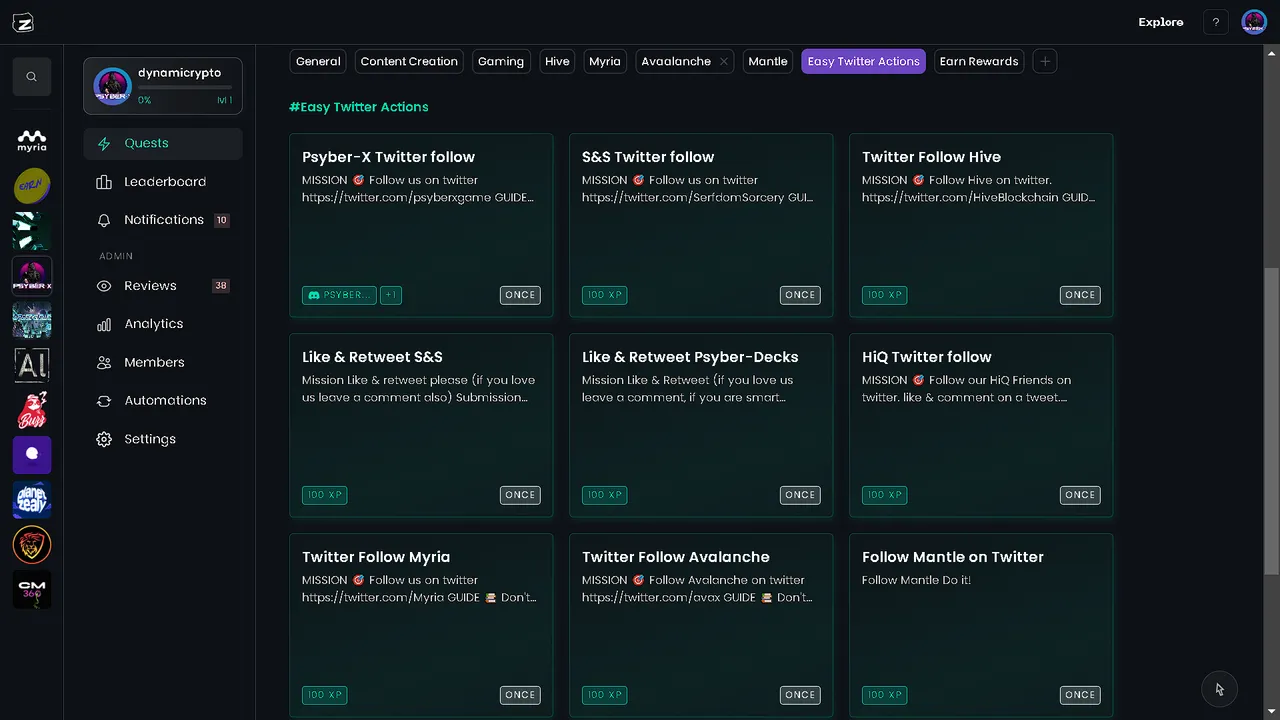Open the S&S Twitter follow quest card
1280x720 pixels.
click(701, 225)
